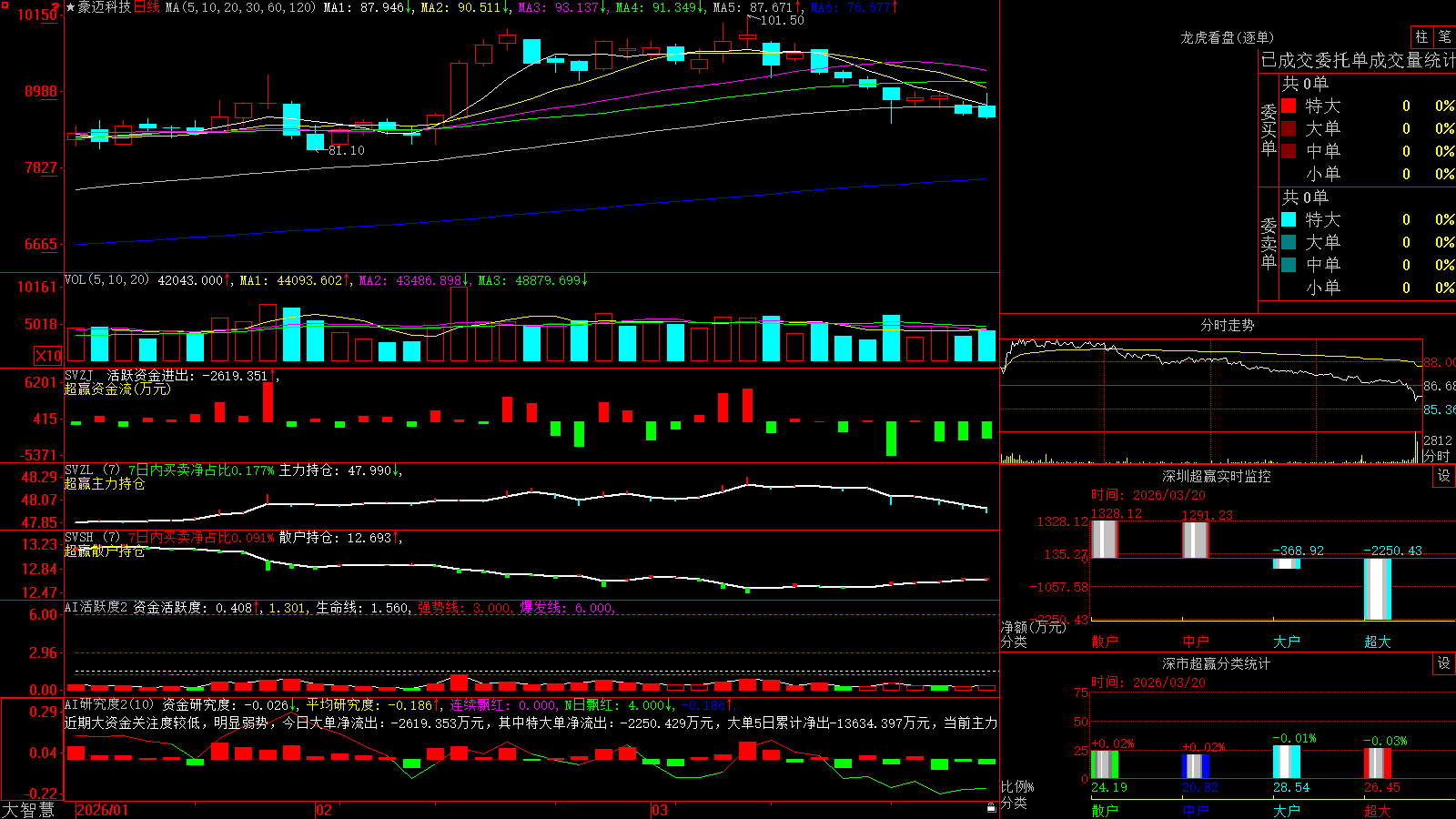Click the 已成交委托单成交量统计 header
This screenshot has width=1456, height=819.
pyautogui.click(x=1358, y=60)
